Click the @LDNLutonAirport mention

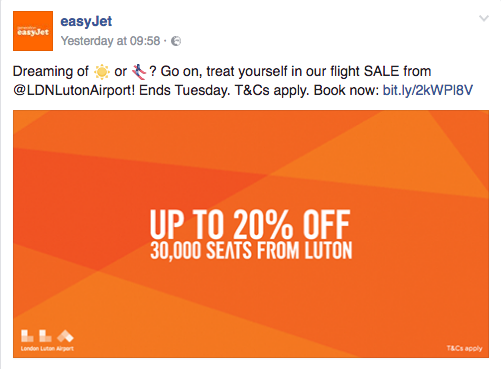click(x=74, y=90)
